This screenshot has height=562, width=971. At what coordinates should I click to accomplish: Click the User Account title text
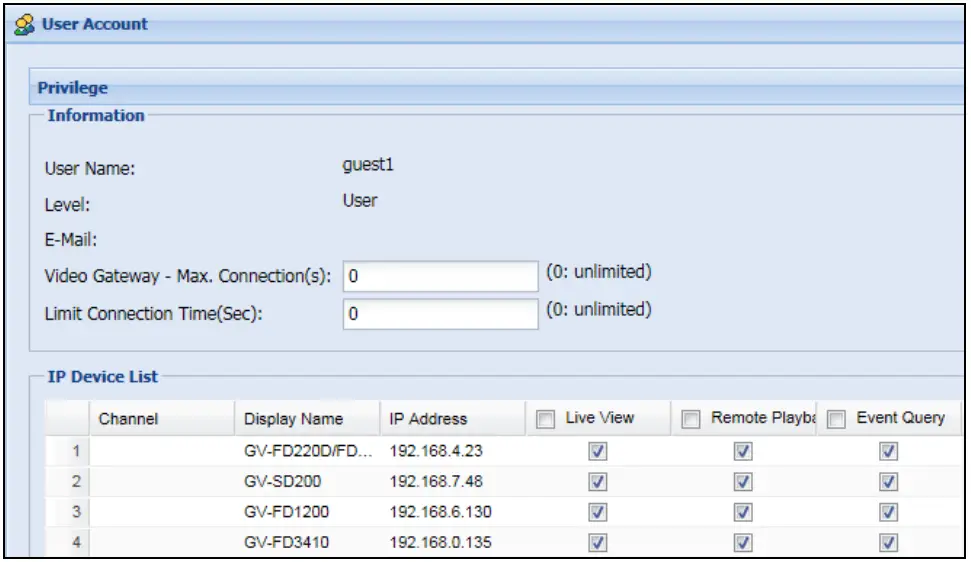tap(95, 24)
